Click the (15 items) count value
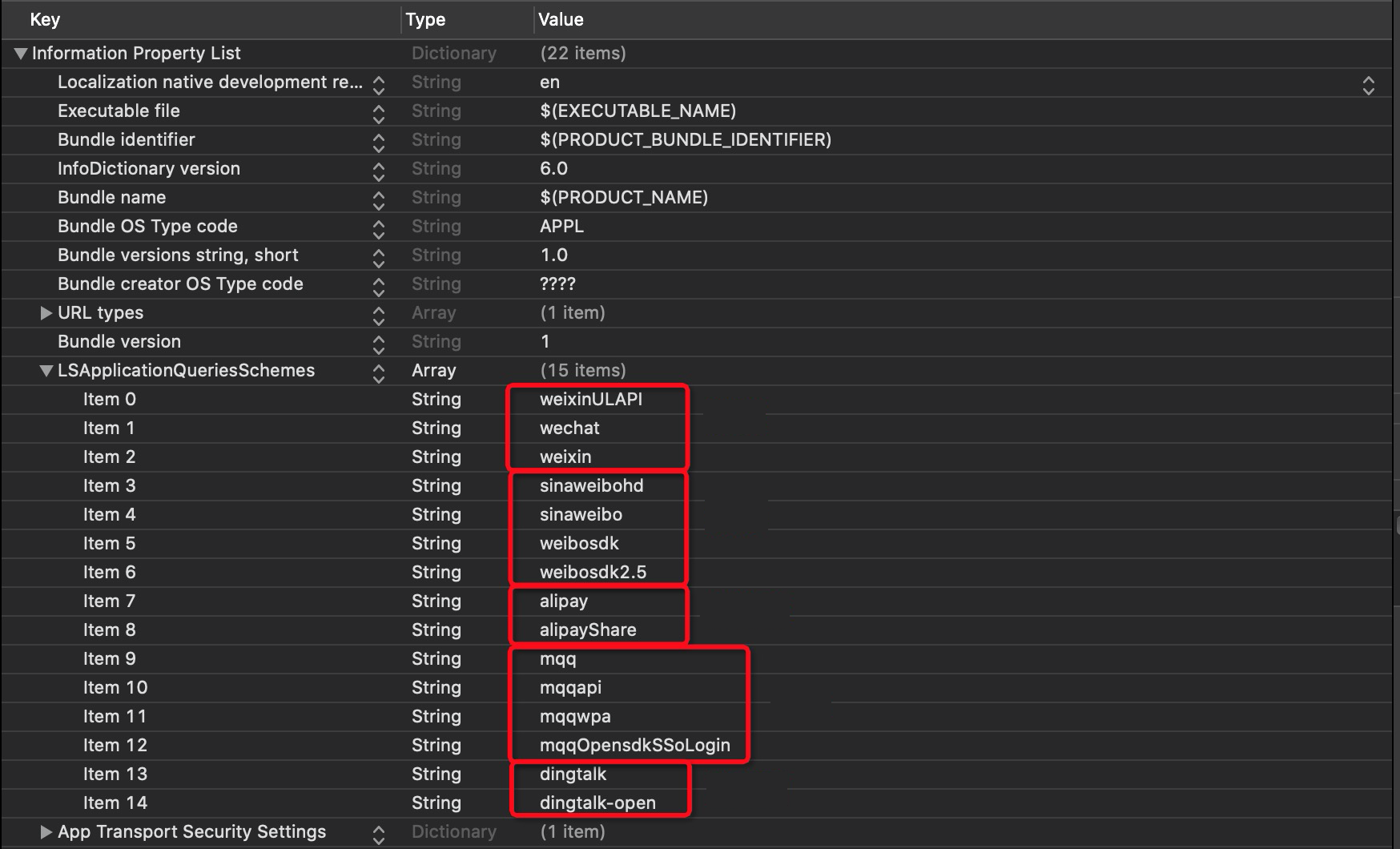The height and width of the screenshot is (849, 1400). (583, 371)
